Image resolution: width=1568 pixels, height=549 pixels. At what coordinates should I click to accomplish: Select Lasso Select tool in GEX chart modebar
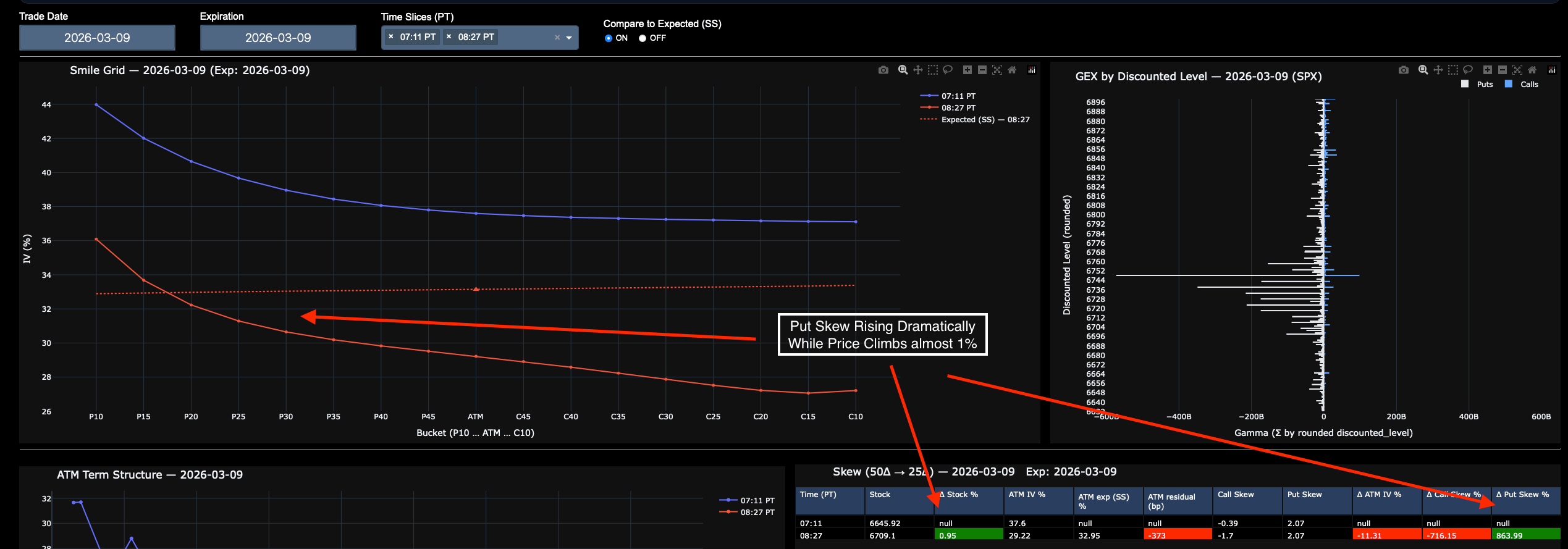pos(1468,70)
